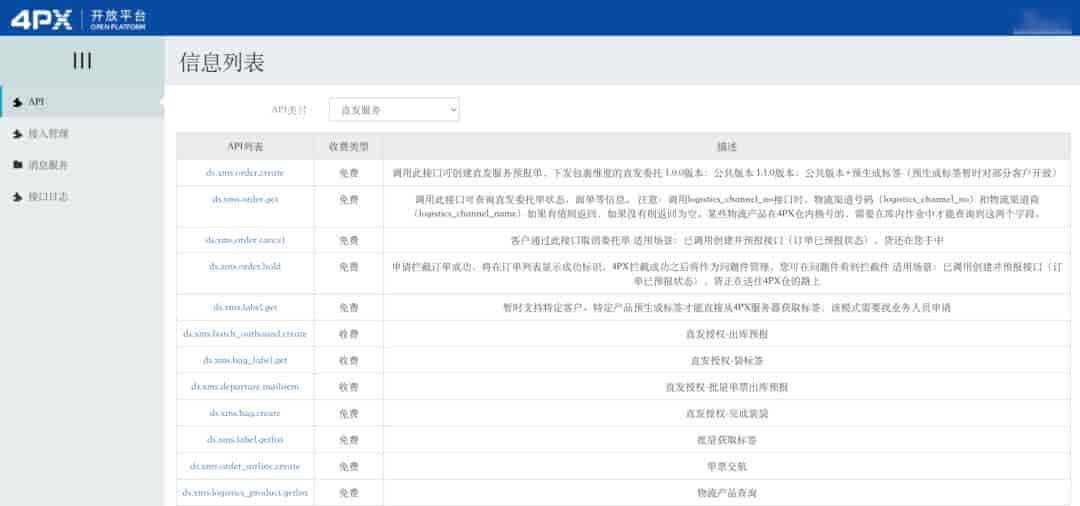Screen dimensions: 1080x506
Task: Open the ds.xms.order.create API link
Action: click(x=245, y=173)
